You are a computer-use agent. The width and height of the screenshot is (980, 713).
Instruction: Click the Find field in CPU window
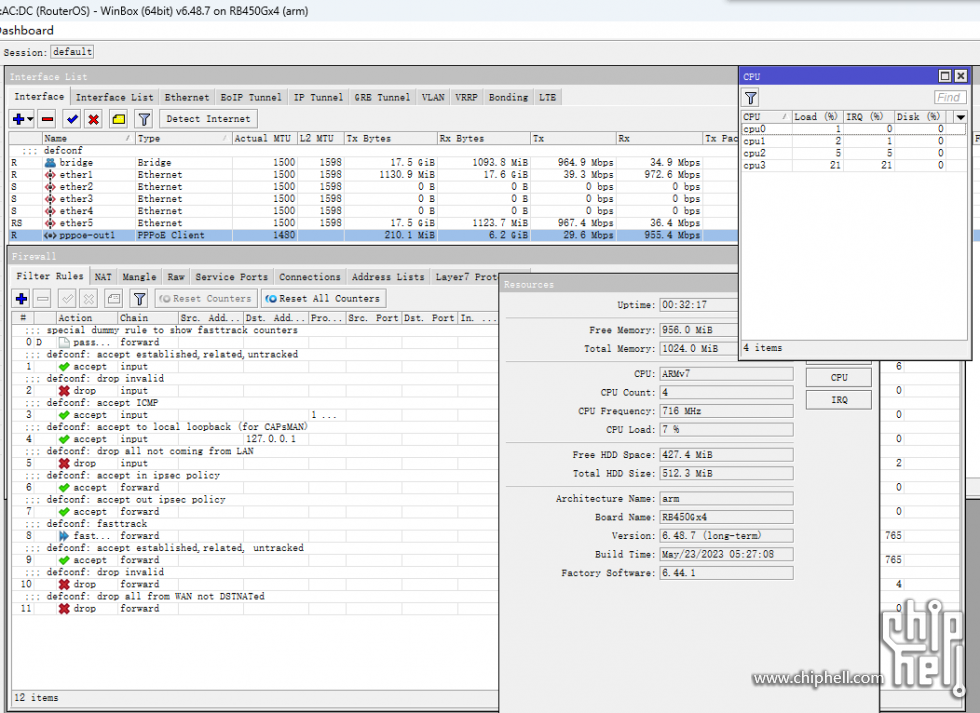(x=951, y=97)
